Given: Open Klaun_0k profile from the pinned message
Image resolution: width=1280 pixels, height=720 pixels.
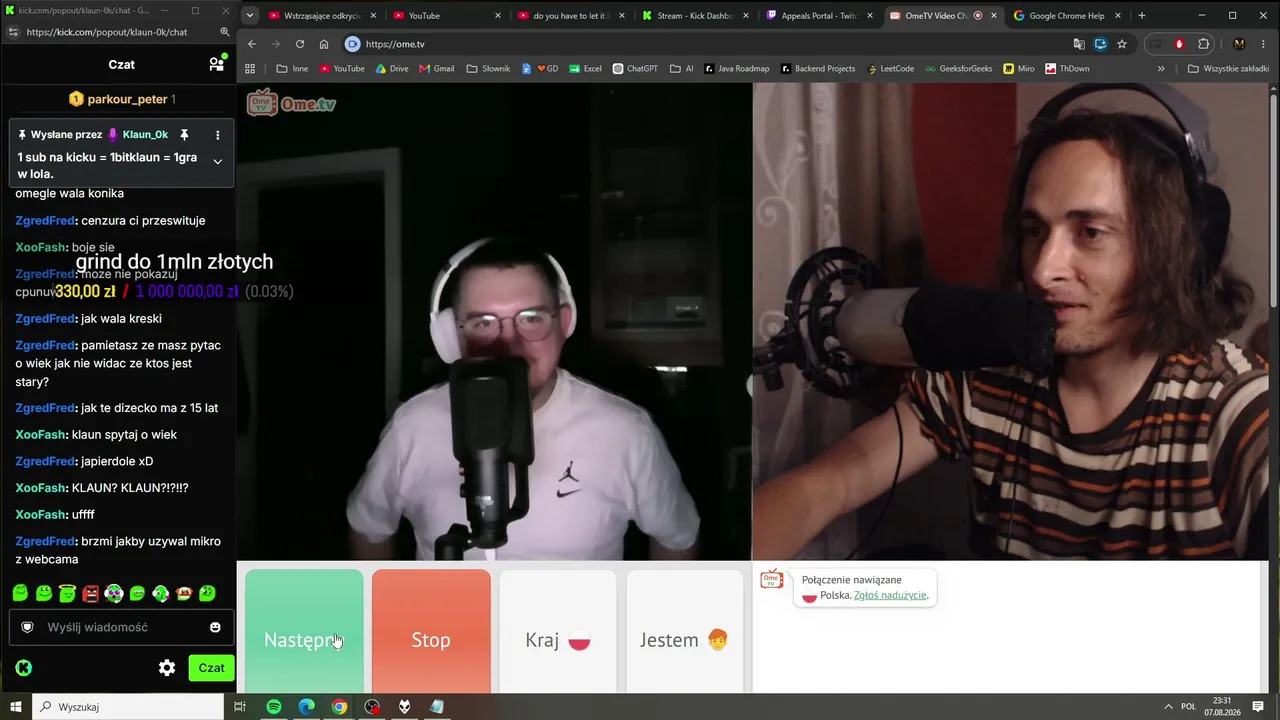Looking at the screenshot, I should pos(145,135).
